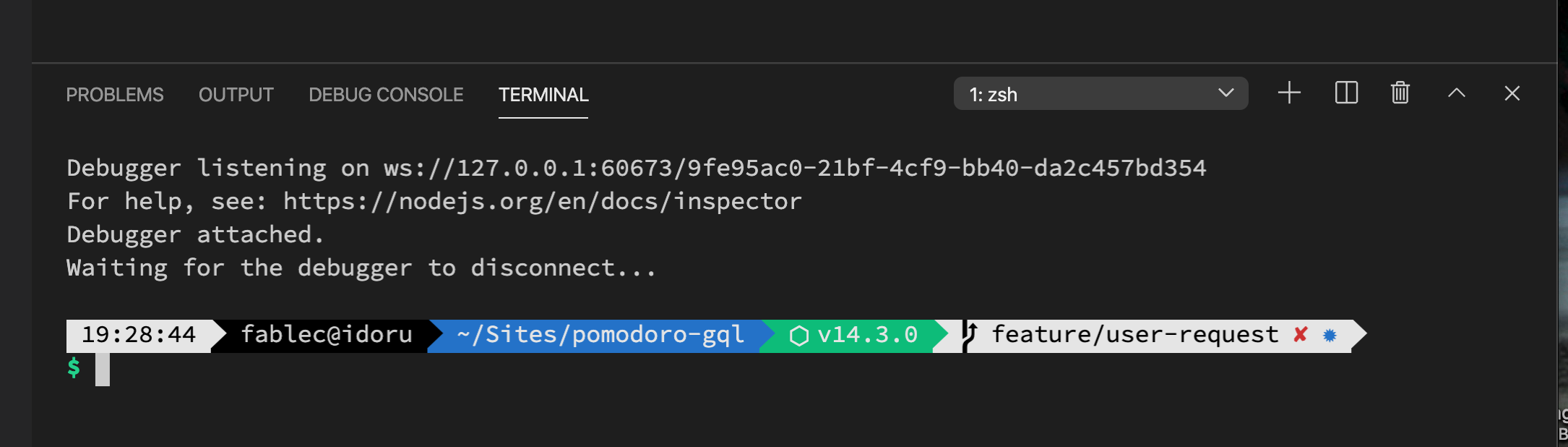
Task: Open the OUTPUT tab
Action: [236, 94]
